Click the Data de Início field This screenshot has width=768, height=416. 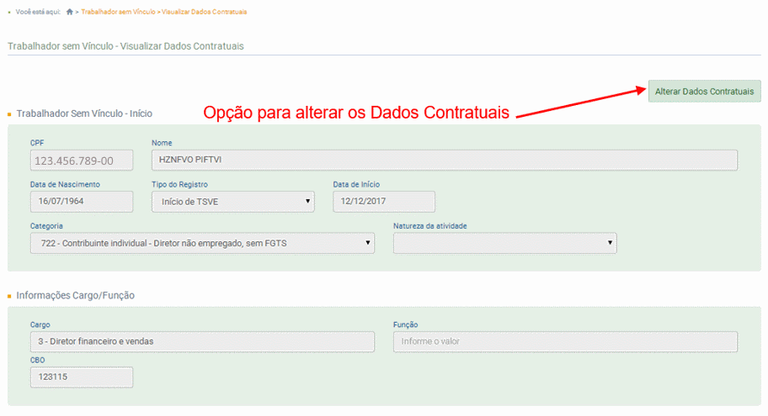[384, 201]
